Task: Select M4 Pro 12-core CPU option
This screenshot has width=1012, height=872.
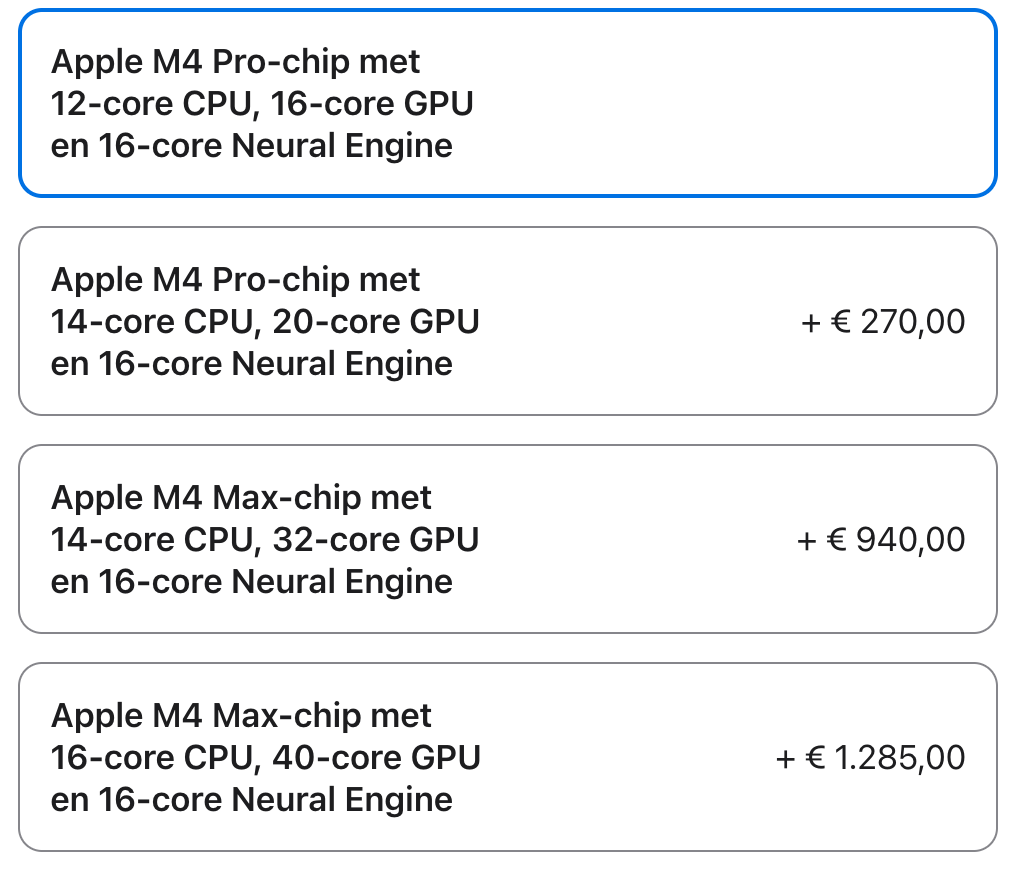Action: 508,103
